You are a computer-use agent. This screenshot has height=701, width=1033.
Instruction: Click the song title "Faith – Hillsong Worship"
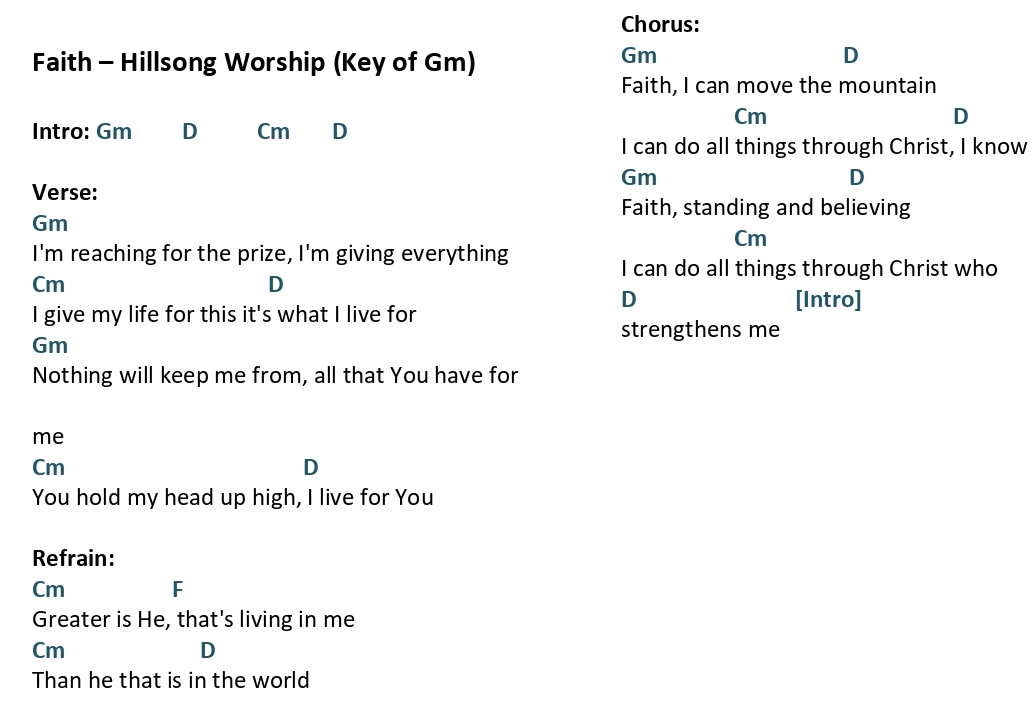click(x=179, y=63)
